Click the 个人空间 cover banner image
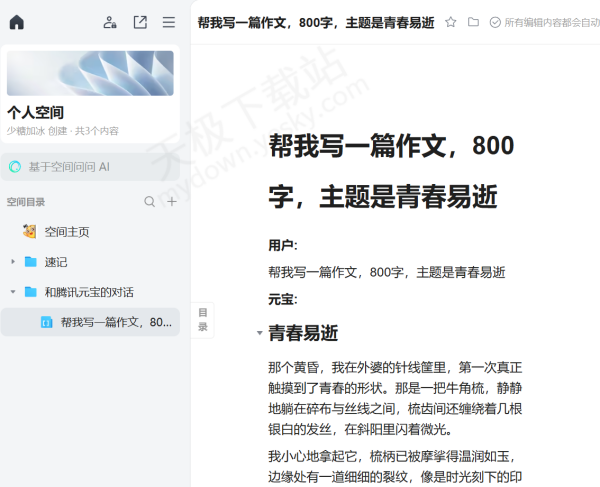 [x=90, y=73]
